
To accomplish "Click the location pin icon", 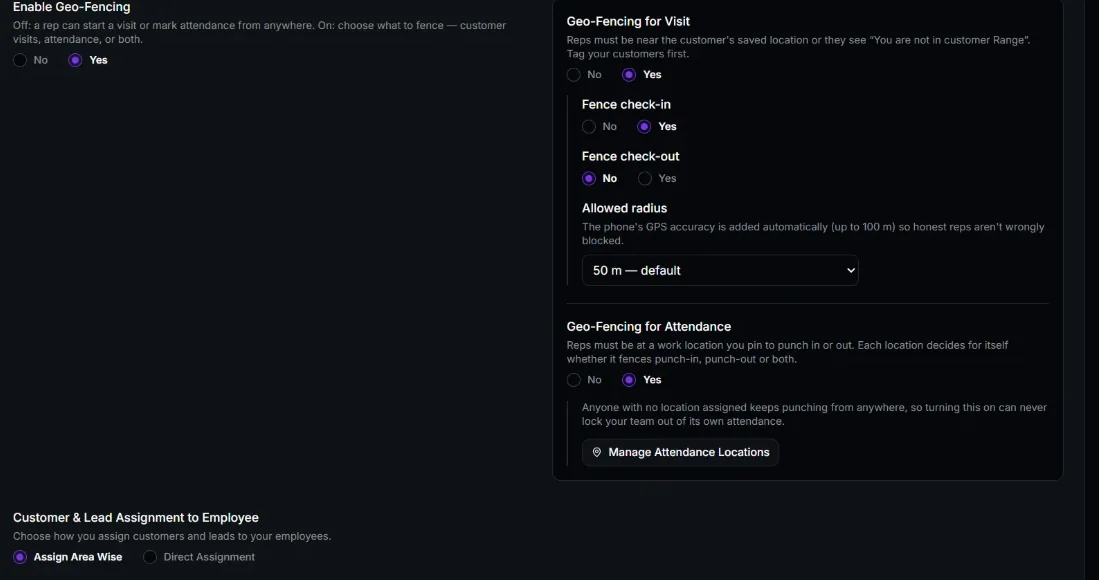I will 596,453.
